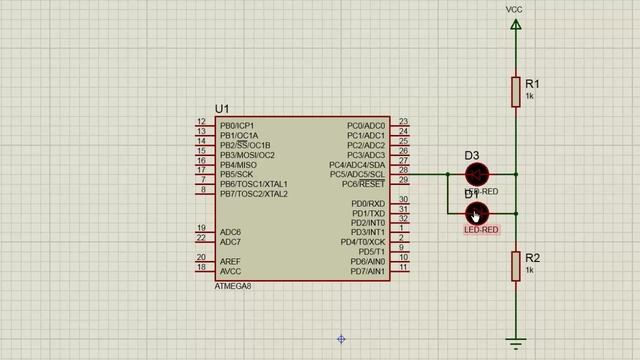Viewport: 640px width, 360px height.
Task: Click the PB6/TOSC1/XTAL1 pin label
Action: tap(254, 184)
